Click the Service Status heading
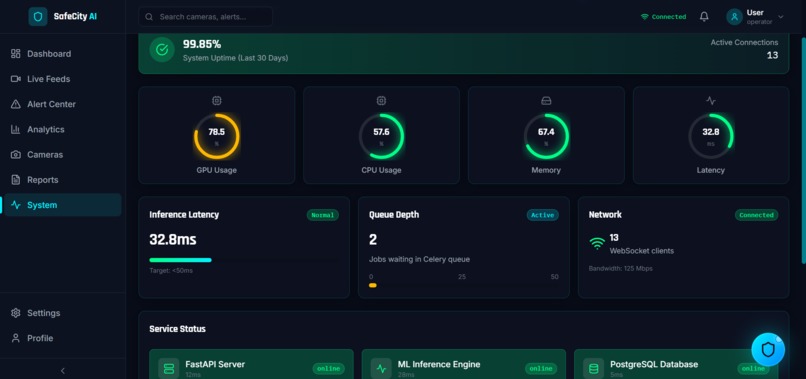806x379 pixels. click(x=177, y=329)
